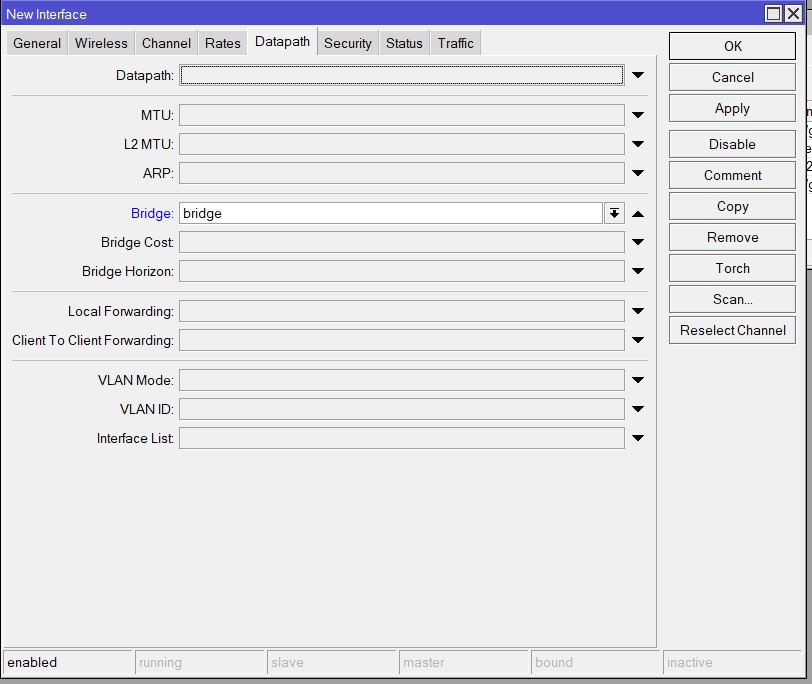Click the MTU input field

pos(402,115)
